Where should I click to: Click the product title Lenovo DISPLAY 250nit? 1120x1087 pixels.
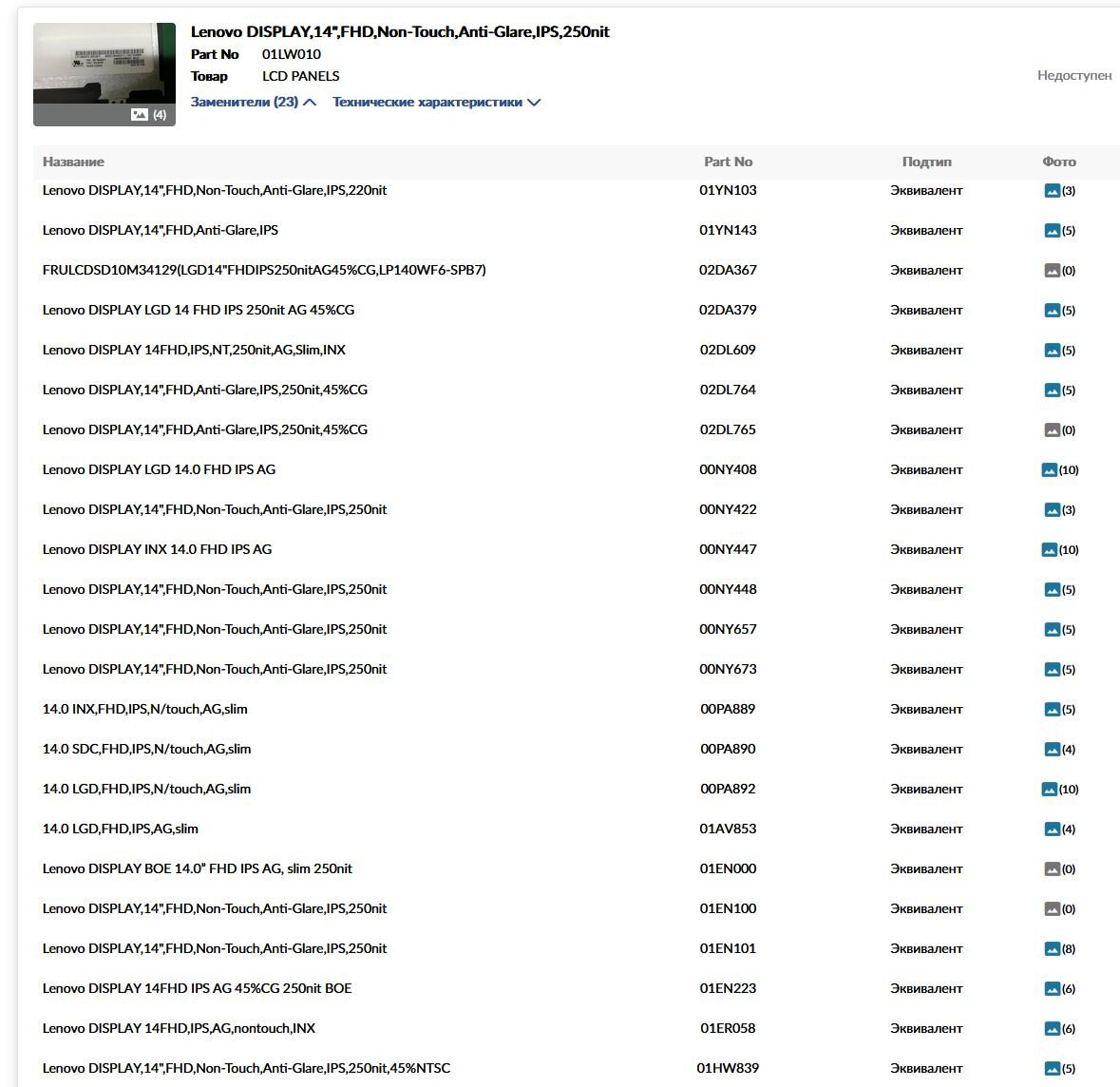click(x=400, y=31)
